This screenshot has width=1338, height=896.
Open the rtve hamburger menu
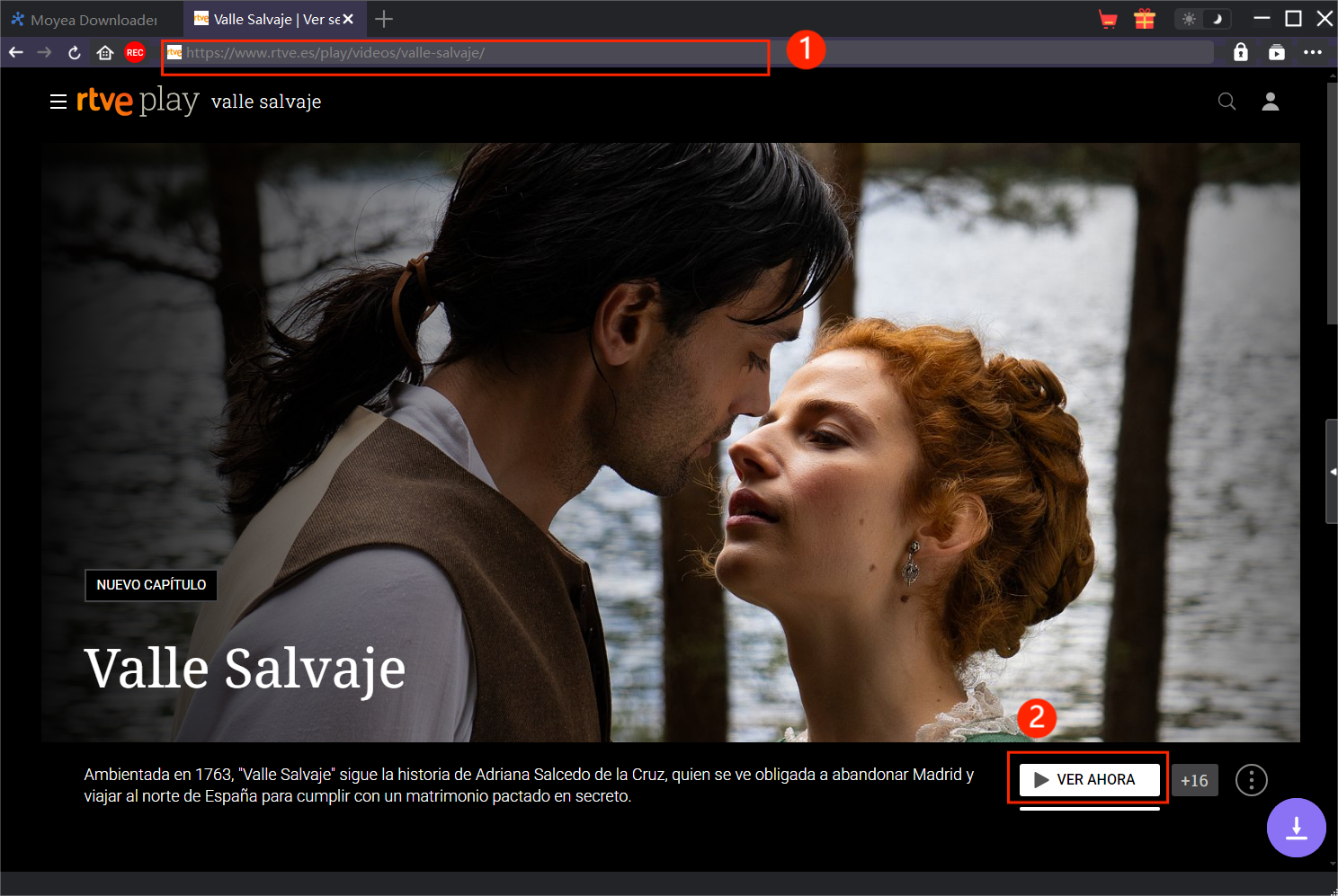[x=58, y=102]
